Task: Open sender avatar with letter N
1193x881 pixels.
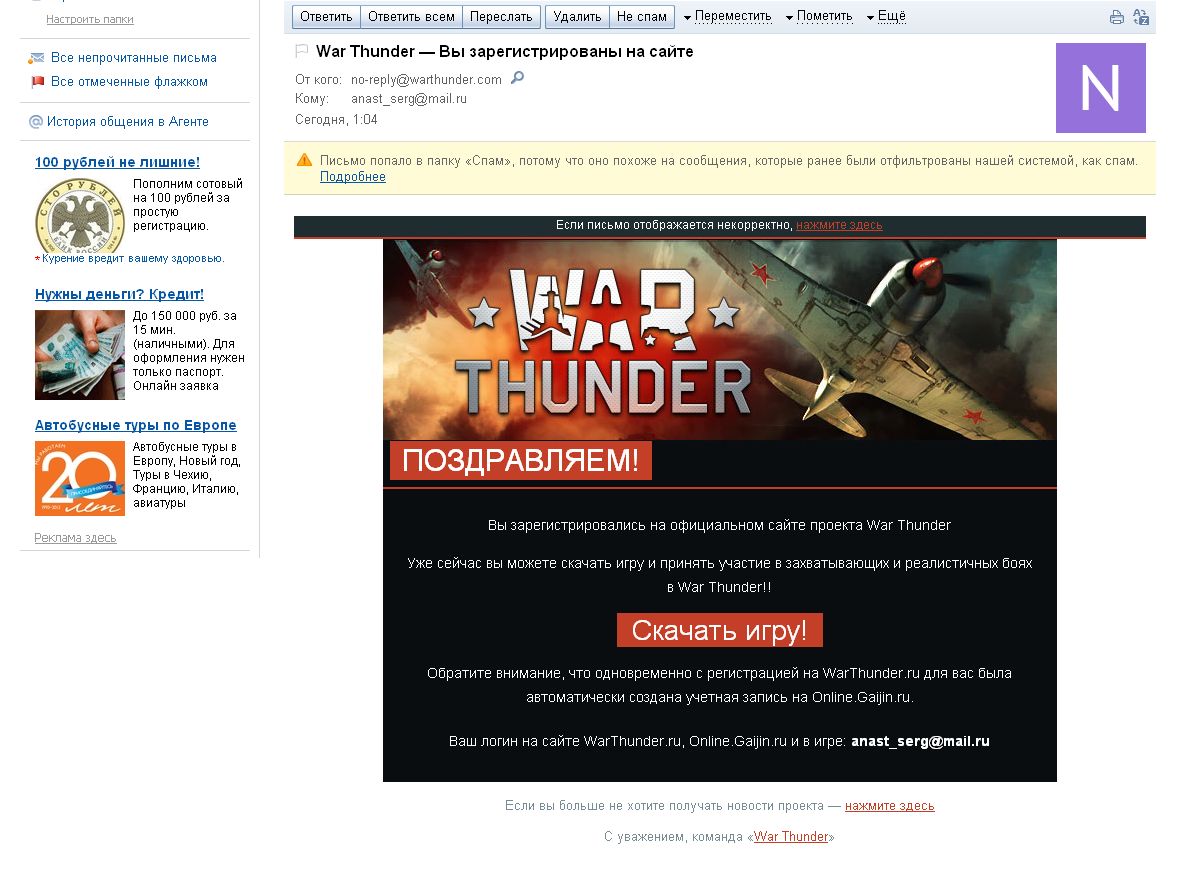Action: coord(1100,87)
